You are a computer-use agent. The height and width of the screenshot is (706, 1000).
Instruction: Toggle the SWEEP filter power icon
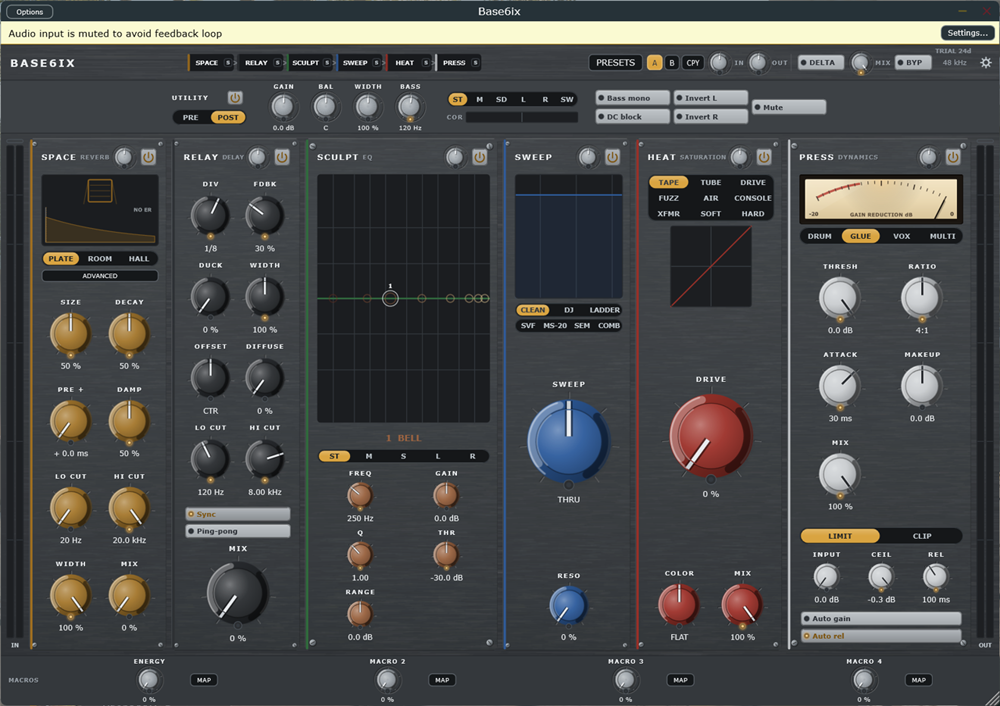(612, 157)
